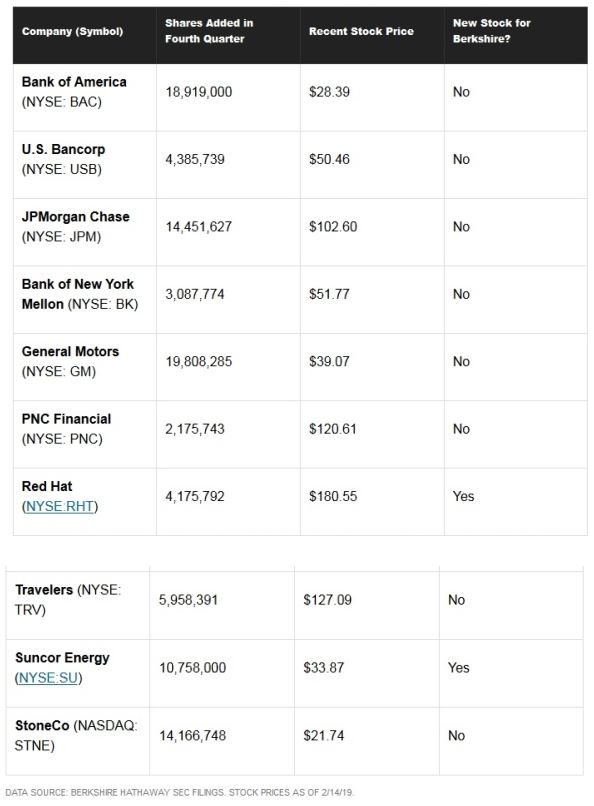Click the New Stock for Berkshire? header

491,31
